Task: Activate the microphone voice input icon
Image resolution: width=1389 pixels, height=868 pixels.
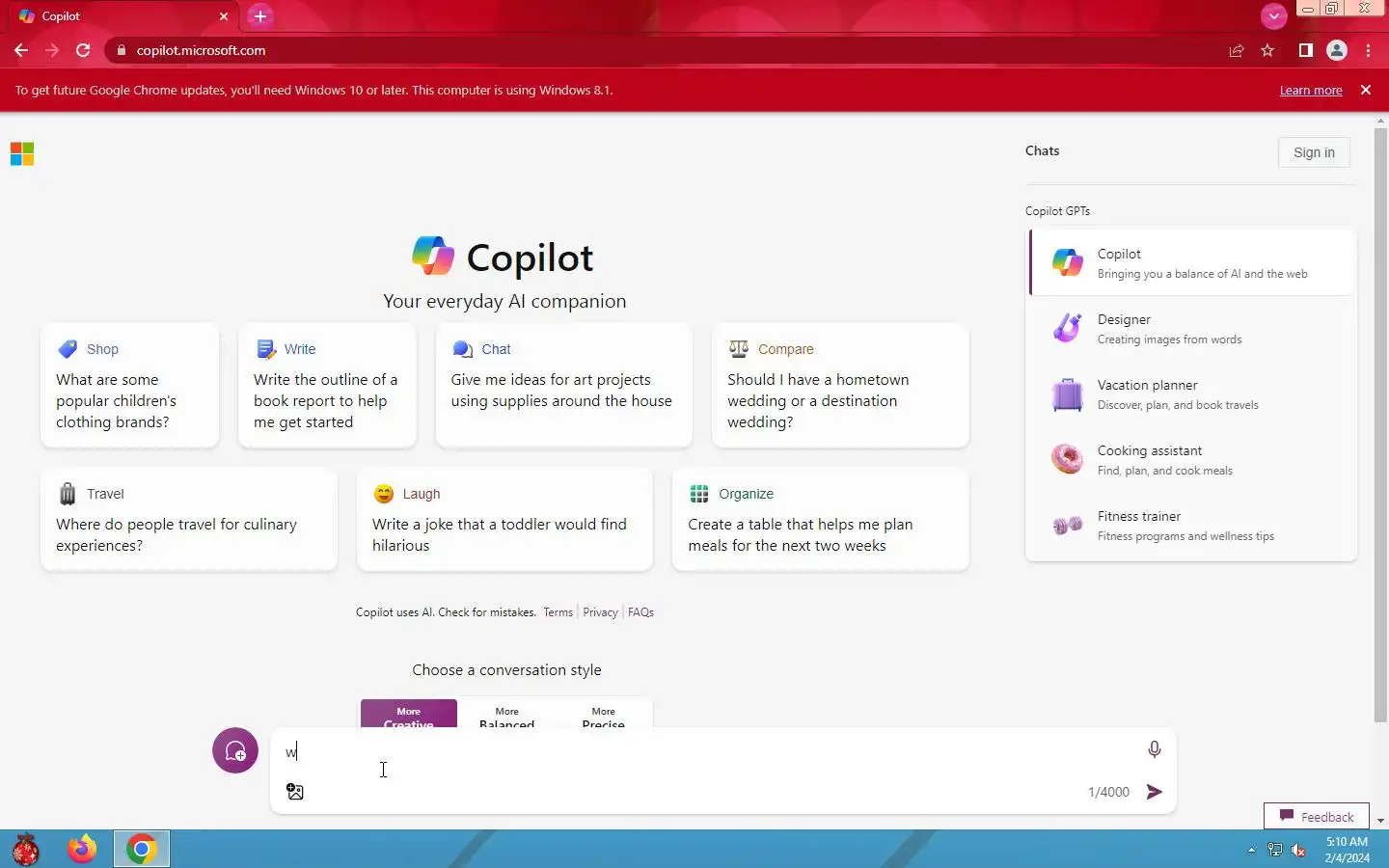Action: [1154, 749]
